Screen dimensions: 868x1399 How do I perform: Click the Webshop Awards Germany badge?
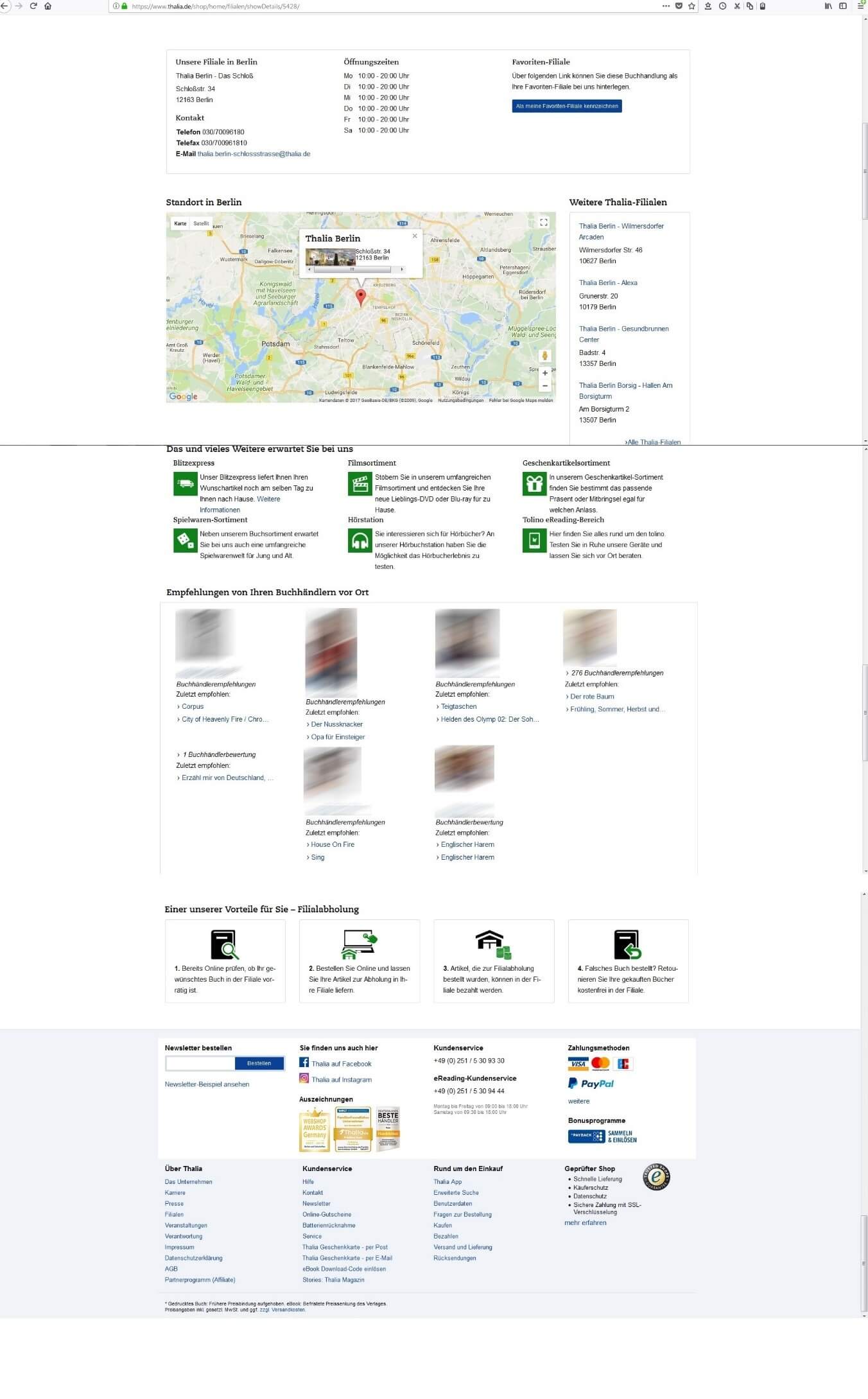coord(315,1129)
